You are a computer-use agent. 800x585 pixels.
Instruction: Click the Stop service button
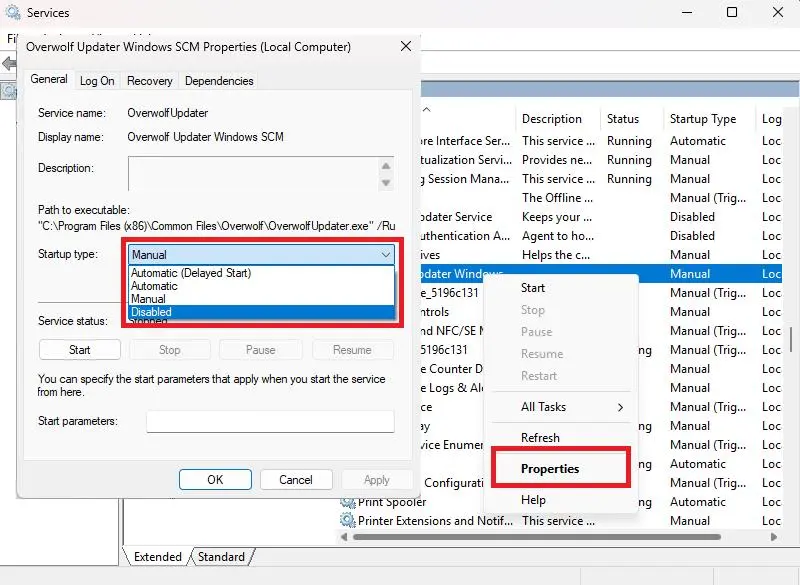point(169,350)
